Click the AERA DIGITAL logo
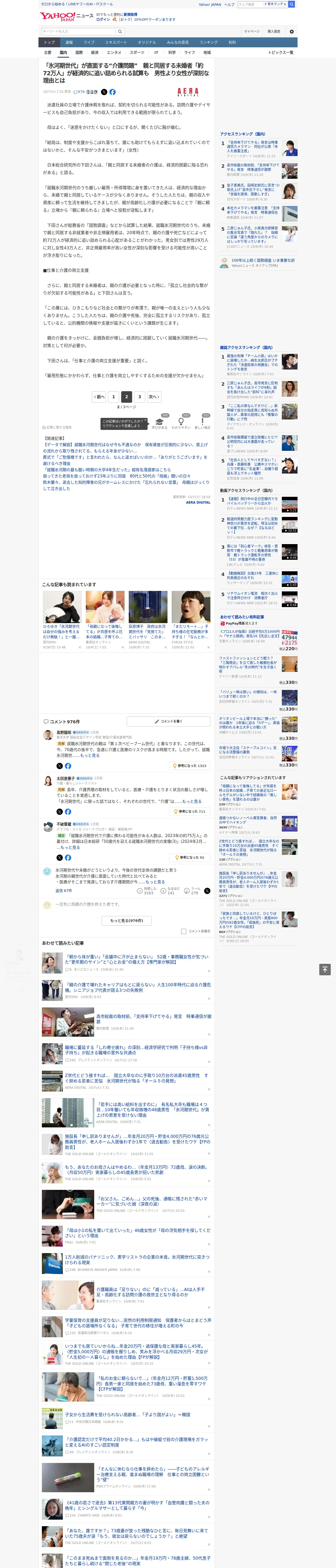The image size is (336, 1568). click(x=188, y=92)
